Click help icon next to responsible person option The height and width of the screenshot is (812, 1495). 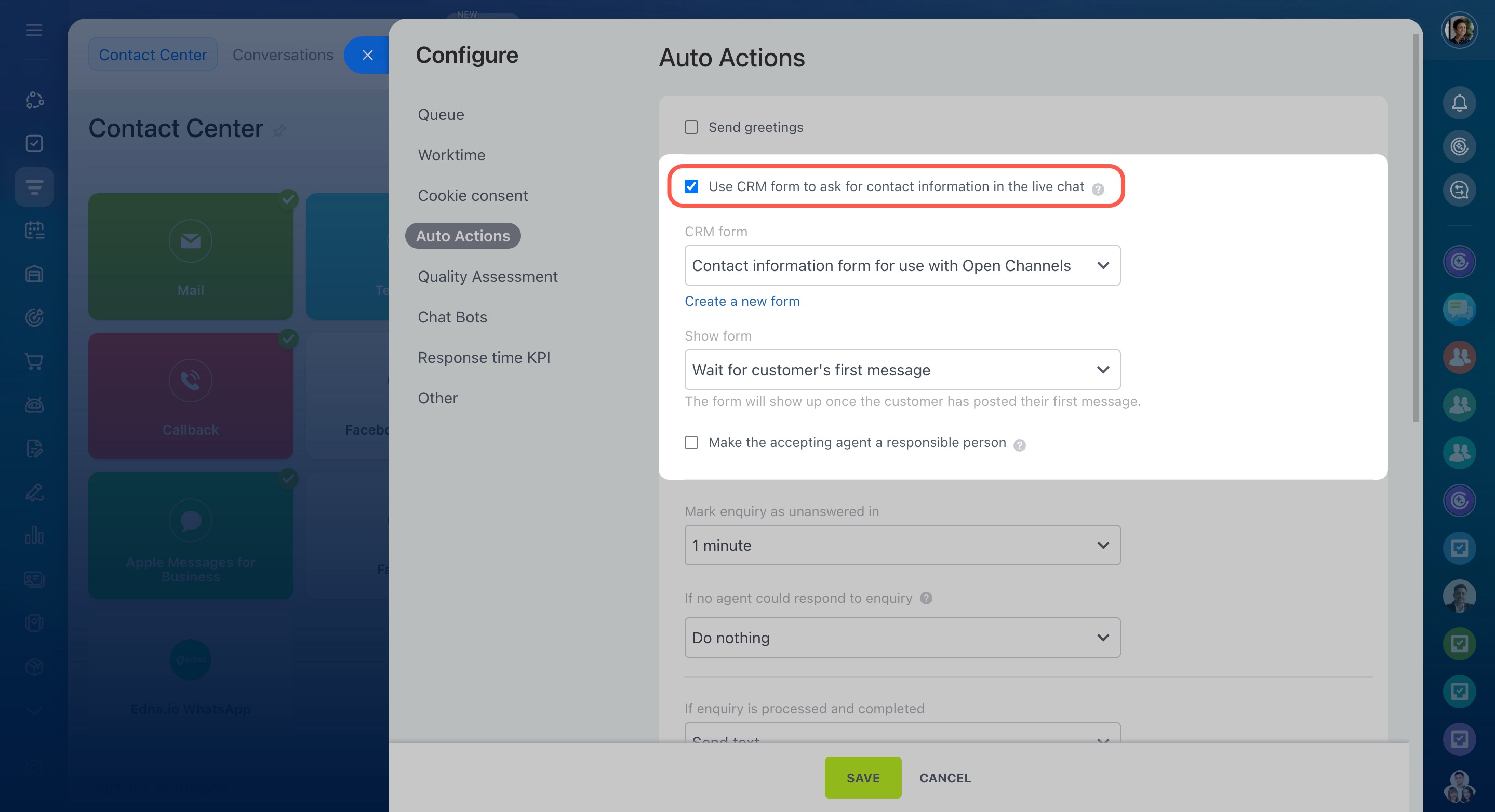[1019, 445]
